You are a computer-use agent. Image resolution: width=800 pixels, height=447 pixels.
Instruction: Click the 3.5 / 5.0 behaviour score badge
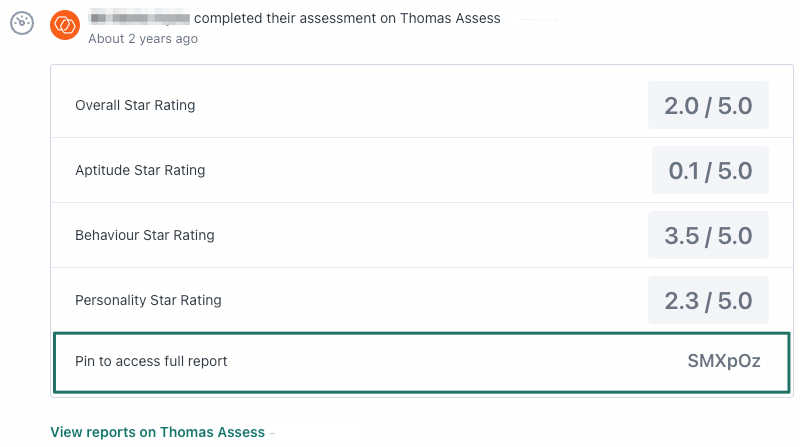tap(708, 235)
